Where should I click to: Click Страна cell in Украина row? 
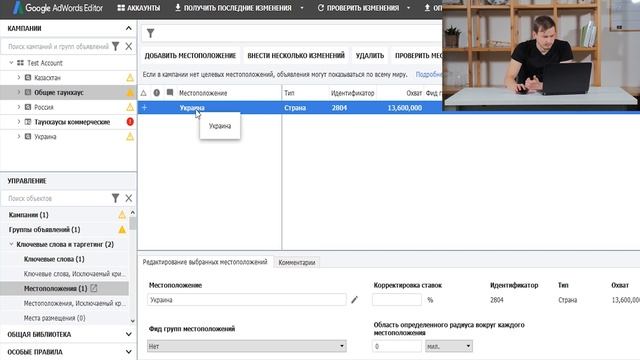pos(295,108)
